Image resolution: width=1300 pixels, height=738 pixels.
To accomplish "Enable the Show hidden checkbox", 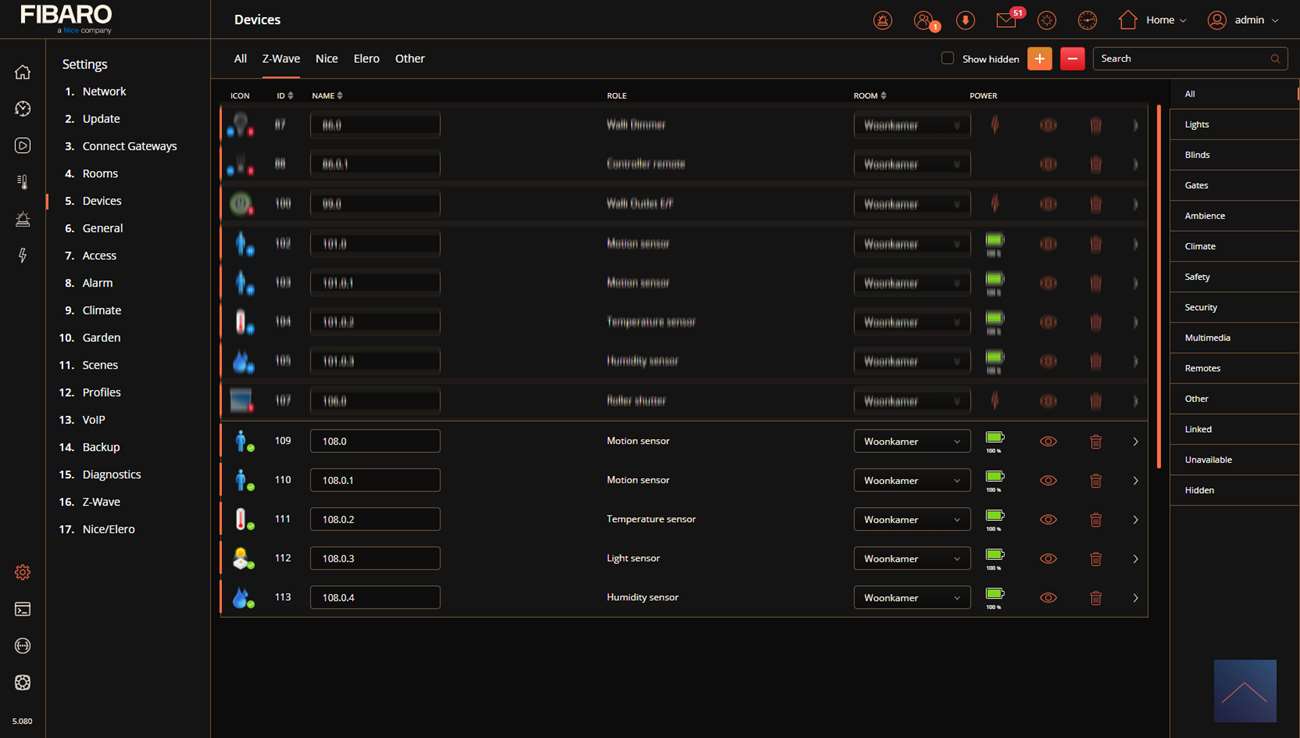I will (x=947, y=58).
